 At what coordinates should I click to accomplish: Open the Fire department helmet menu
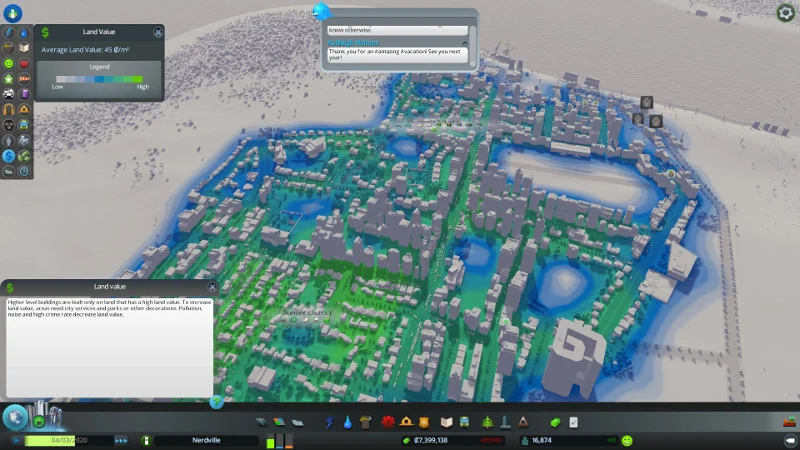point(406,422)
